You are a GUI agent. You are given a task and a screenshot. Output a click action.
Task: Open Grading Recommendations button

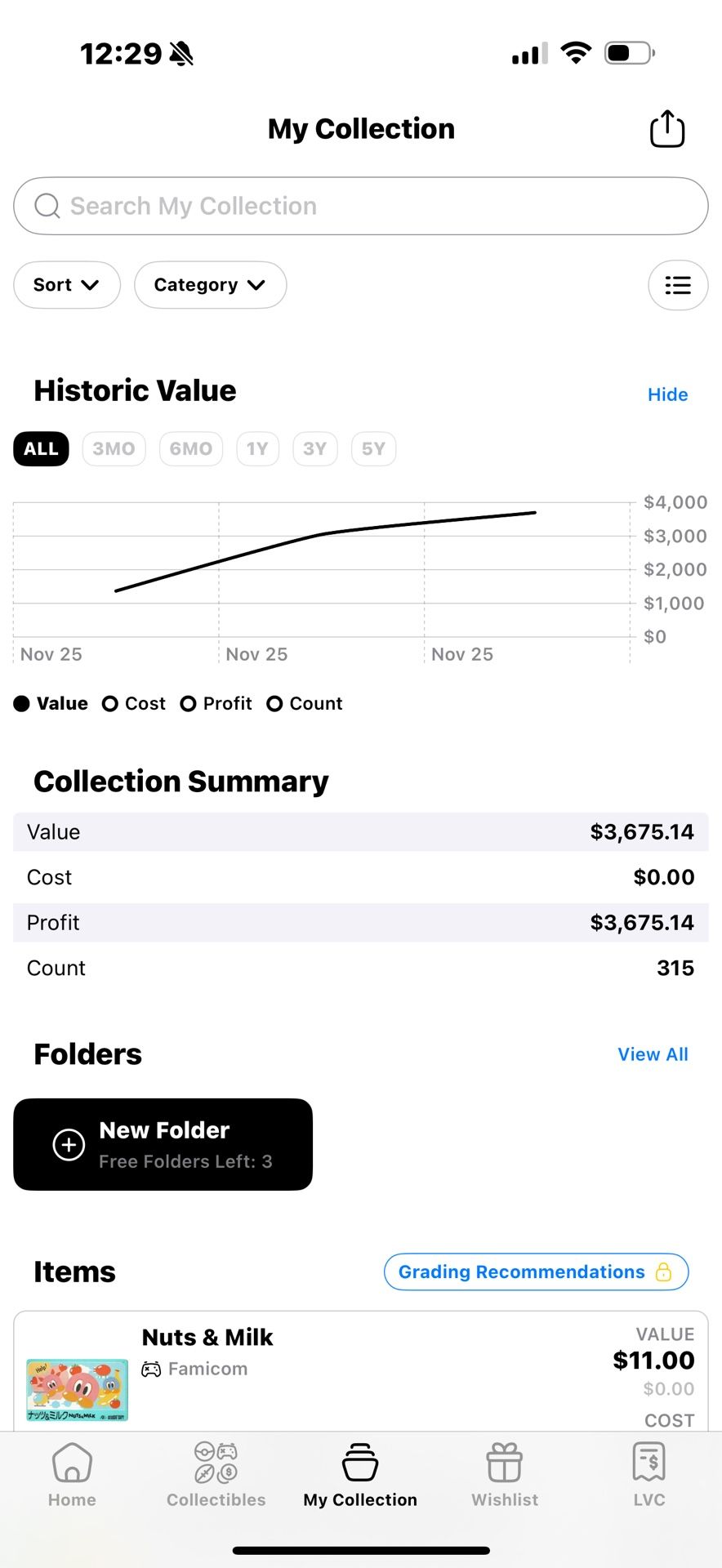tap(536, 1272)
